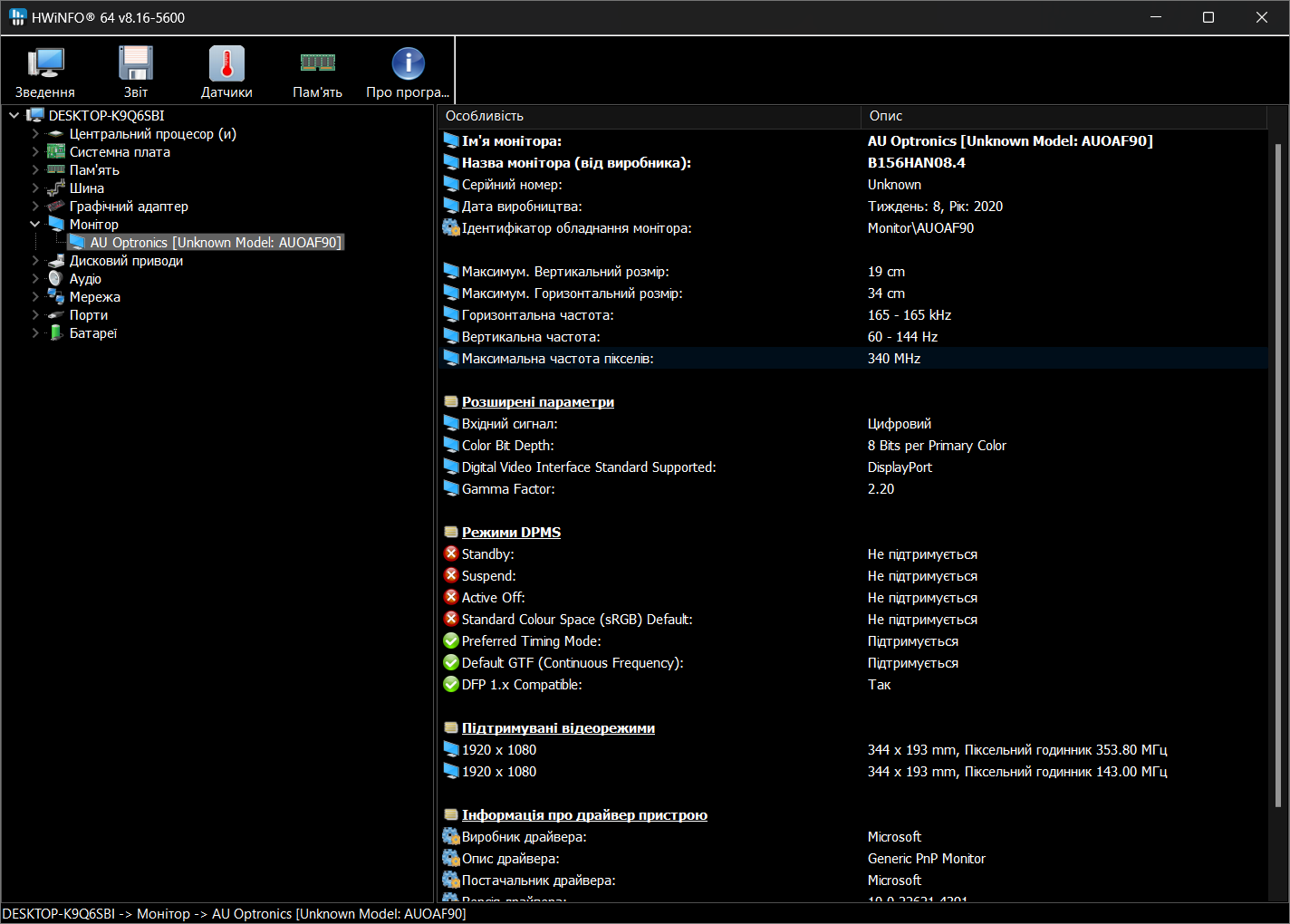The width and height of the screenshot is (1290, 924).
Task: Click the DESKTOP-K9Q6SBI computer icon in tree
Action: tap(35, 116)
